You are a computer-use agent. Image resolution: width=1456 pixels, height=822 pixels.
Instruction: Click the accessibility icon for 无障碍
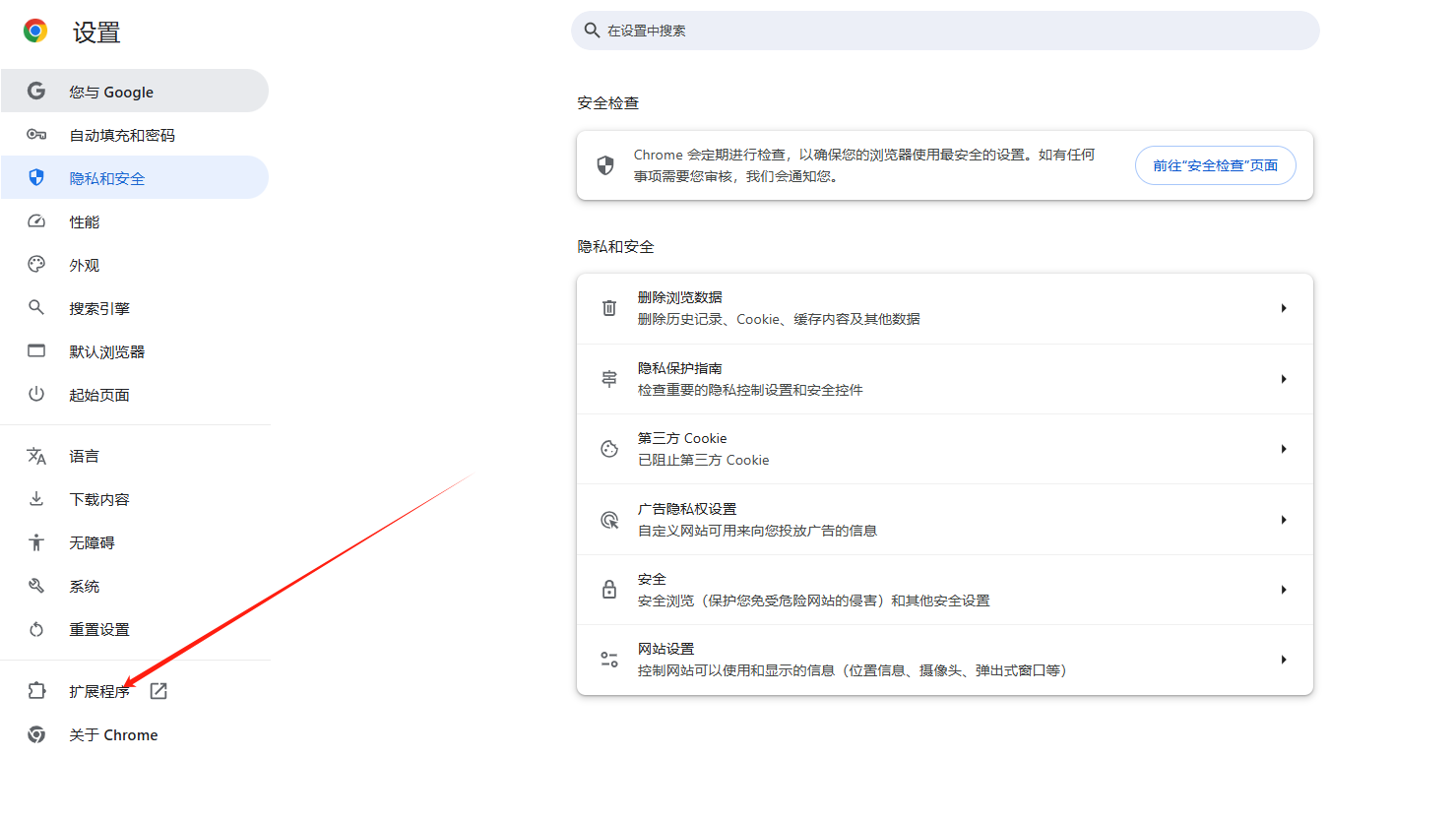click(36, 542)
